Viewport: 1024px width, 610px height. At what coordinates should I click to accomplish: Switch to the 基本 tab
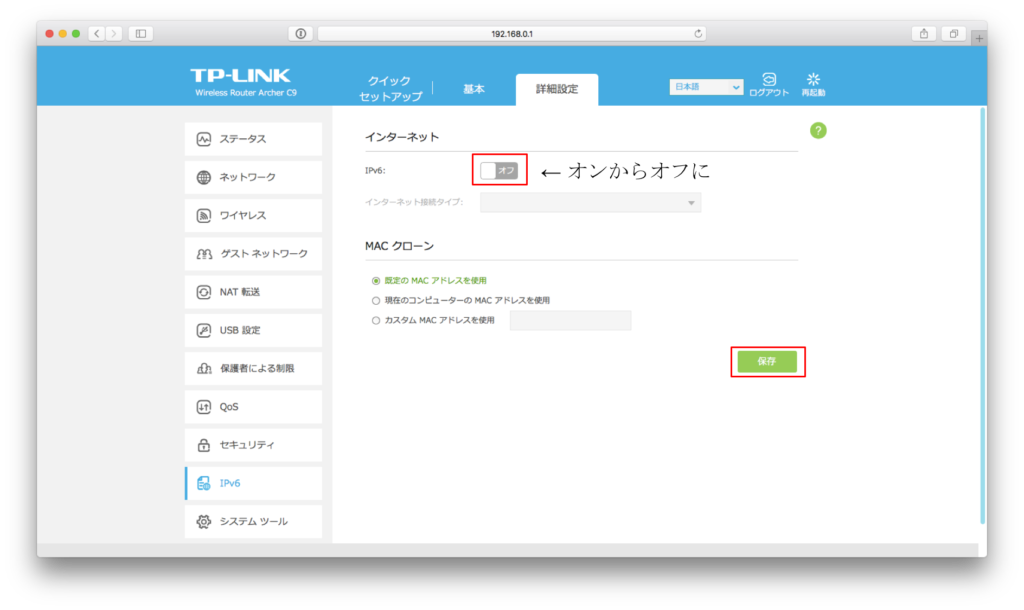coord(474,89)
